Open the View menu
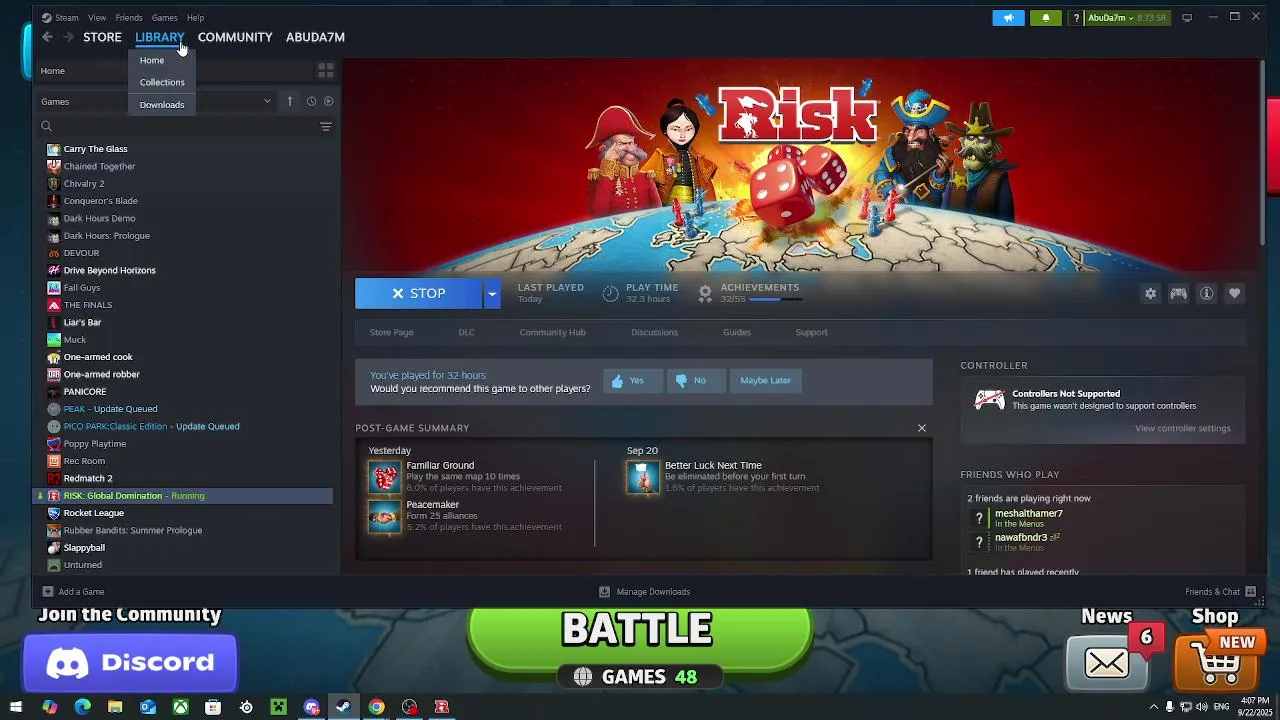 (97, 17)
